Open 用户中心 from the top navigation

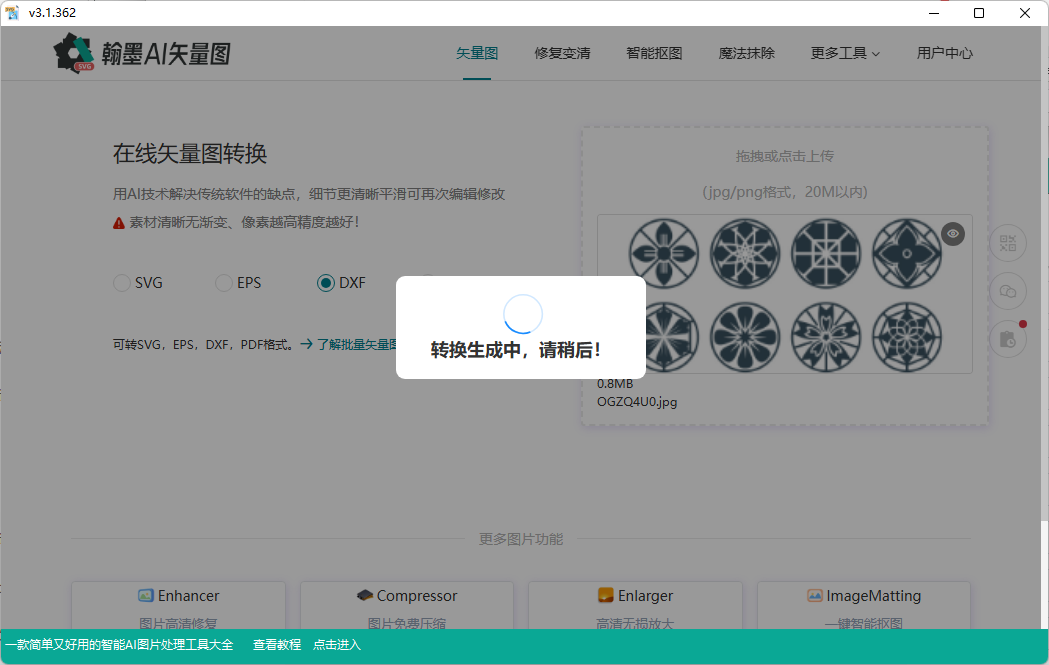coord(944,54)
